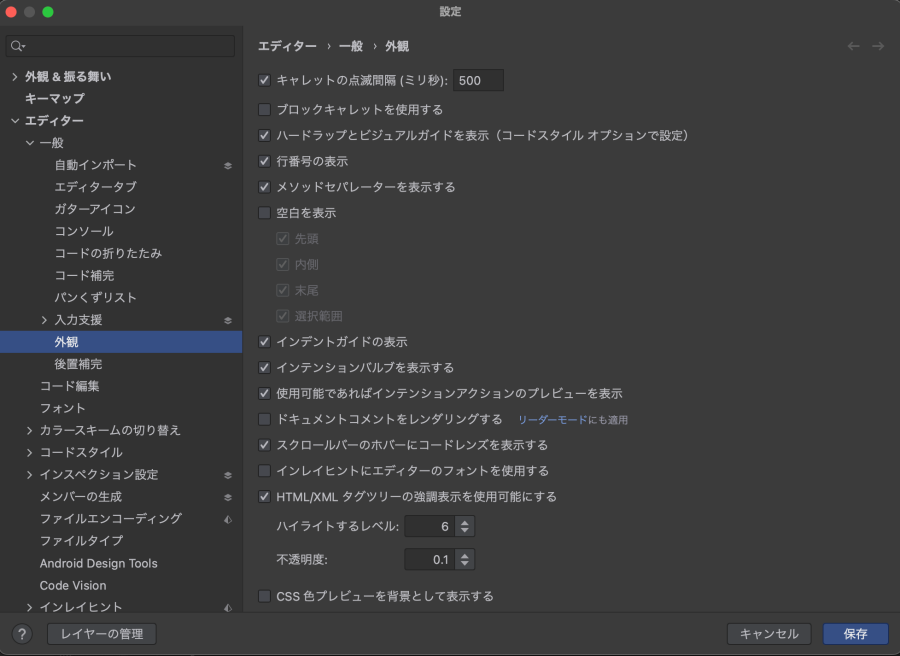Click layer icon next to 自動インポート
Image resolution: width=900 pixels, height=656 pixels.
(228, 165)
